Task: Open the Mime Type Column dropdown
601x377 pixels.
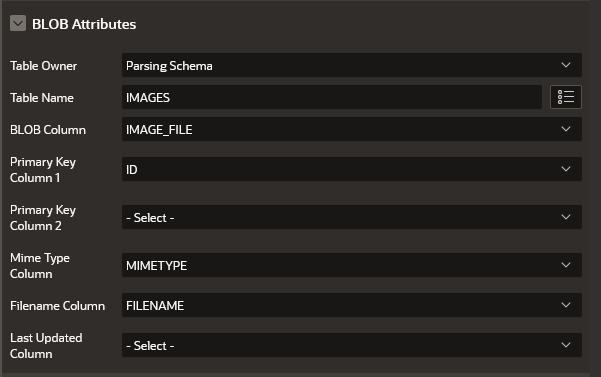Action: [351, 265]
